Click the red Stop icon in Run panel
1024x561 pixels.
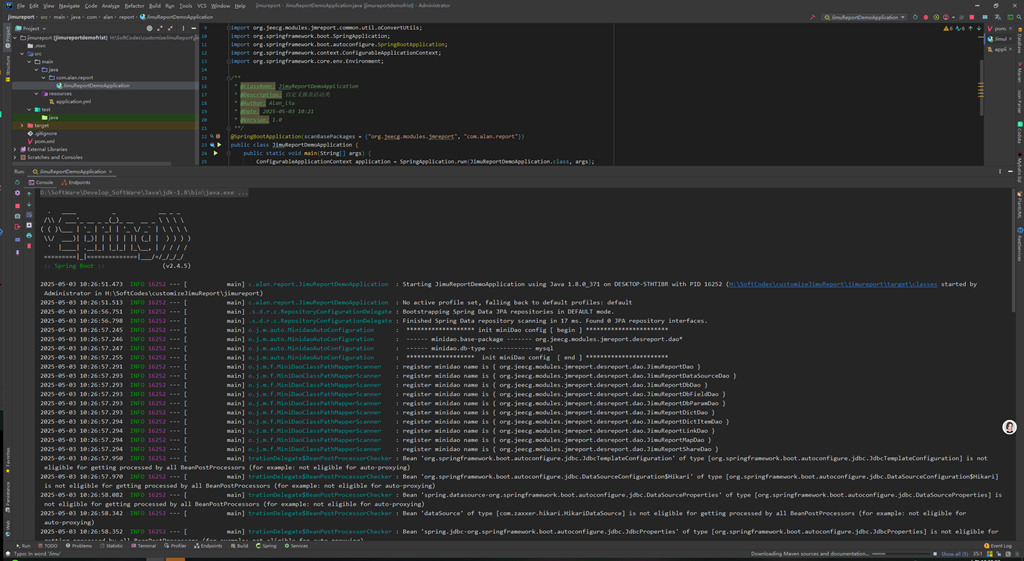point(18,206)
